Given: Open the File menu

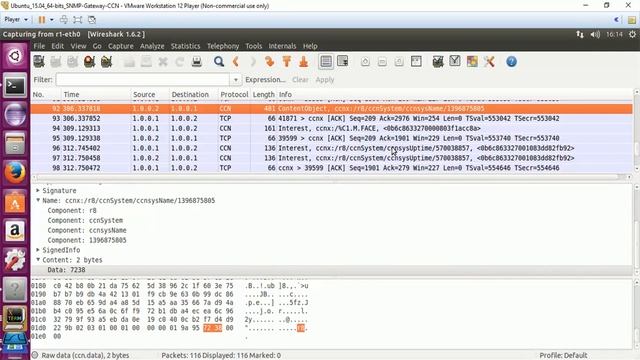Looking at the screenshot, I should tap(39, 46).
